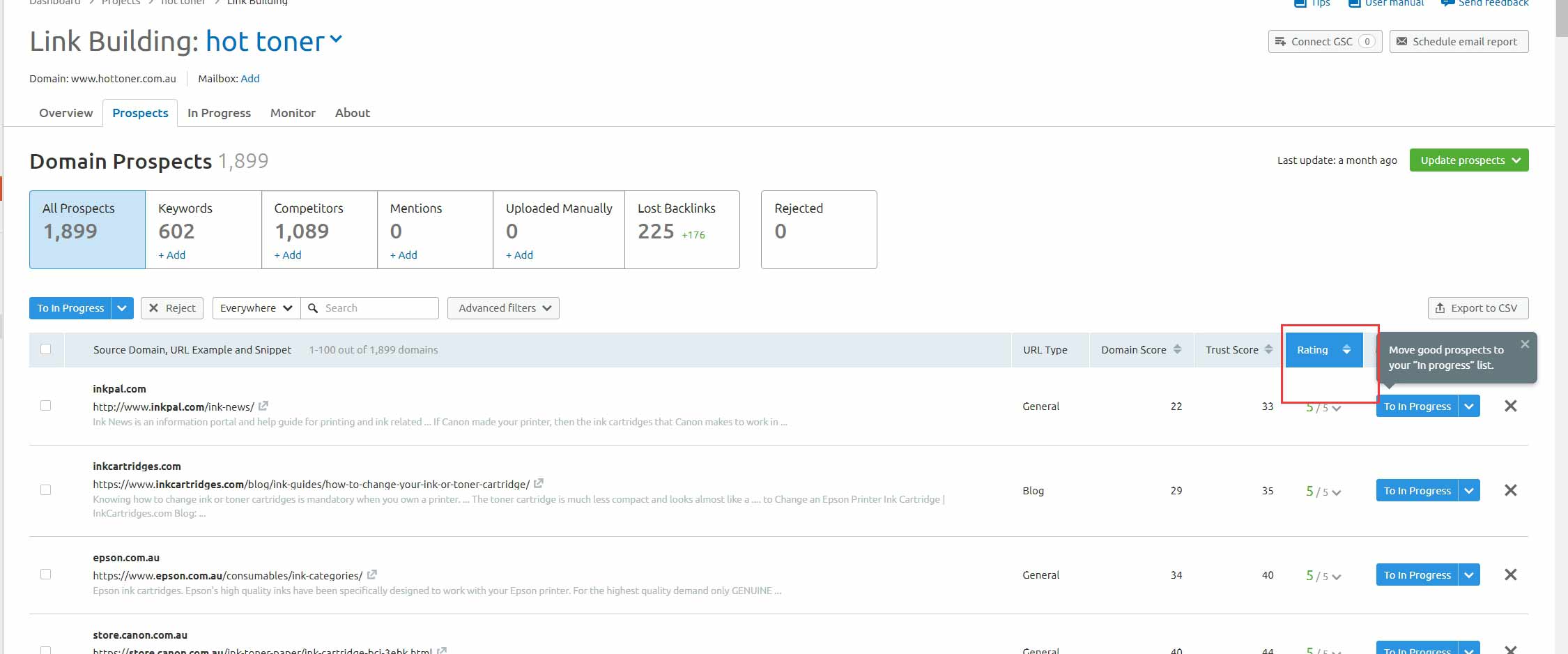Select the epson.com.au row checkbox

(46, 575)
